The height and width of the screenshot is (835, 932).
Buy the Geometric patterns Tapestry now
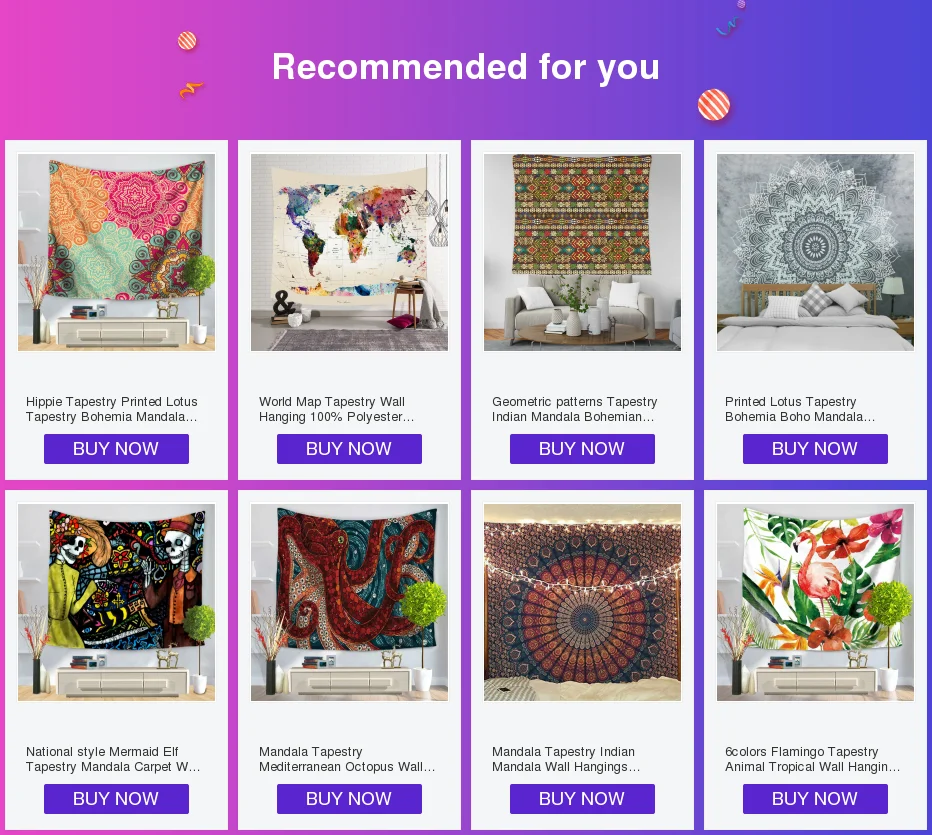click(582, 449)
